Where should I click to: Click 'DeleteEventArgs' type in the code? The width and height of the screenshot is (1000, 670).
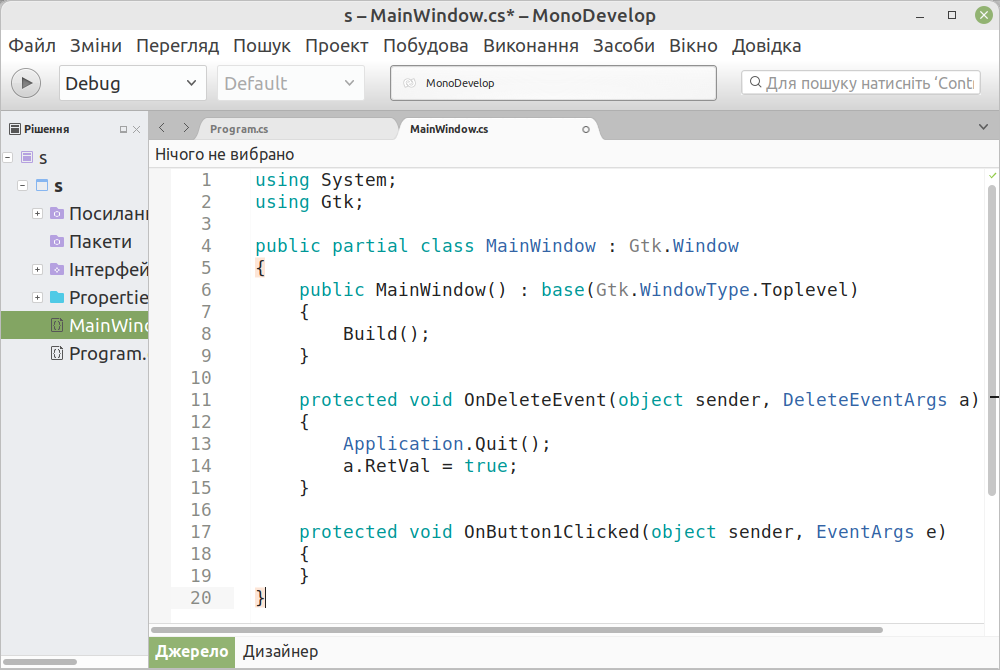click(x=865, y=400)
